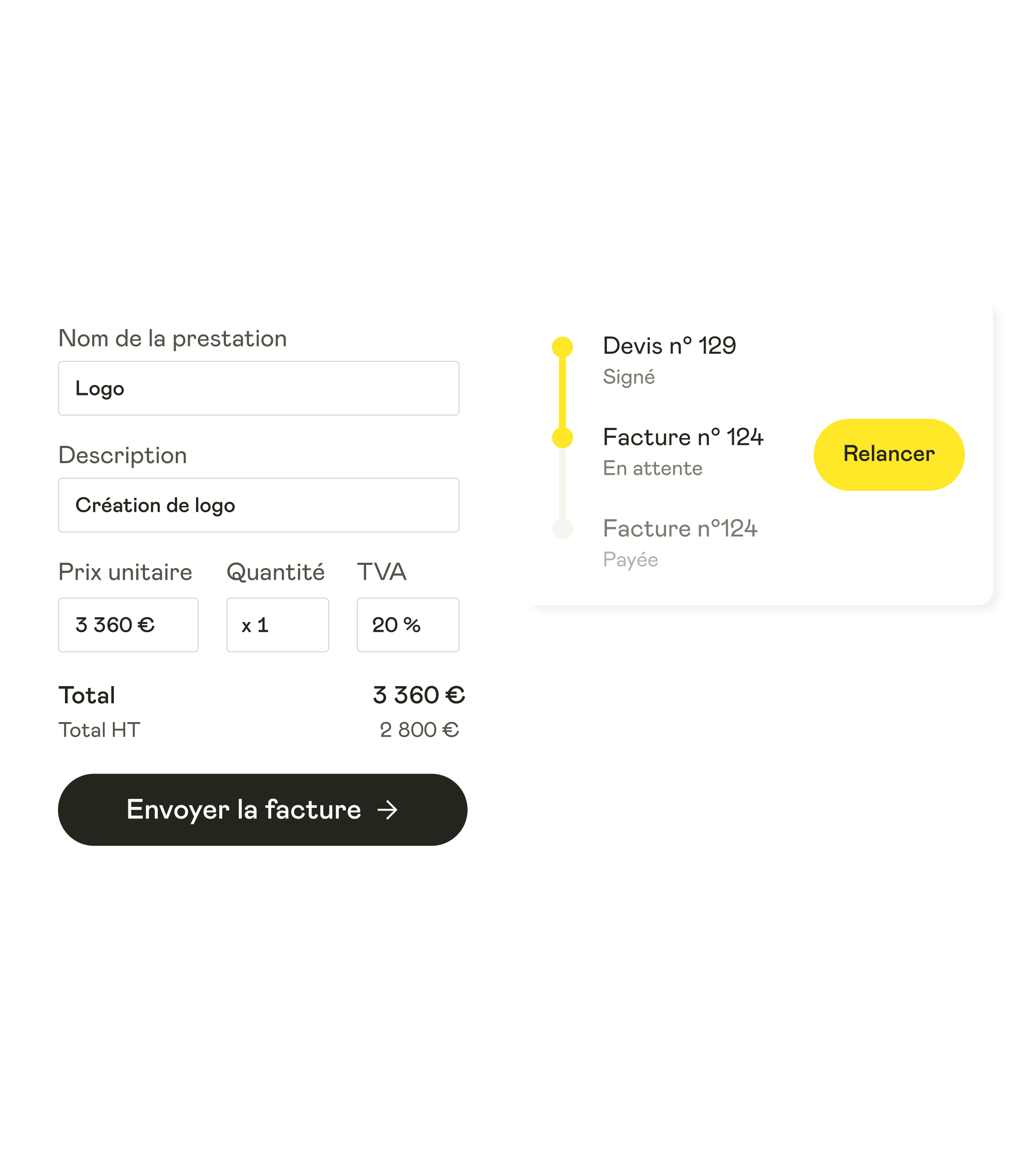The image size is (1023, 1176).
Task: Click the En attente status text
Action: point(653,468)
